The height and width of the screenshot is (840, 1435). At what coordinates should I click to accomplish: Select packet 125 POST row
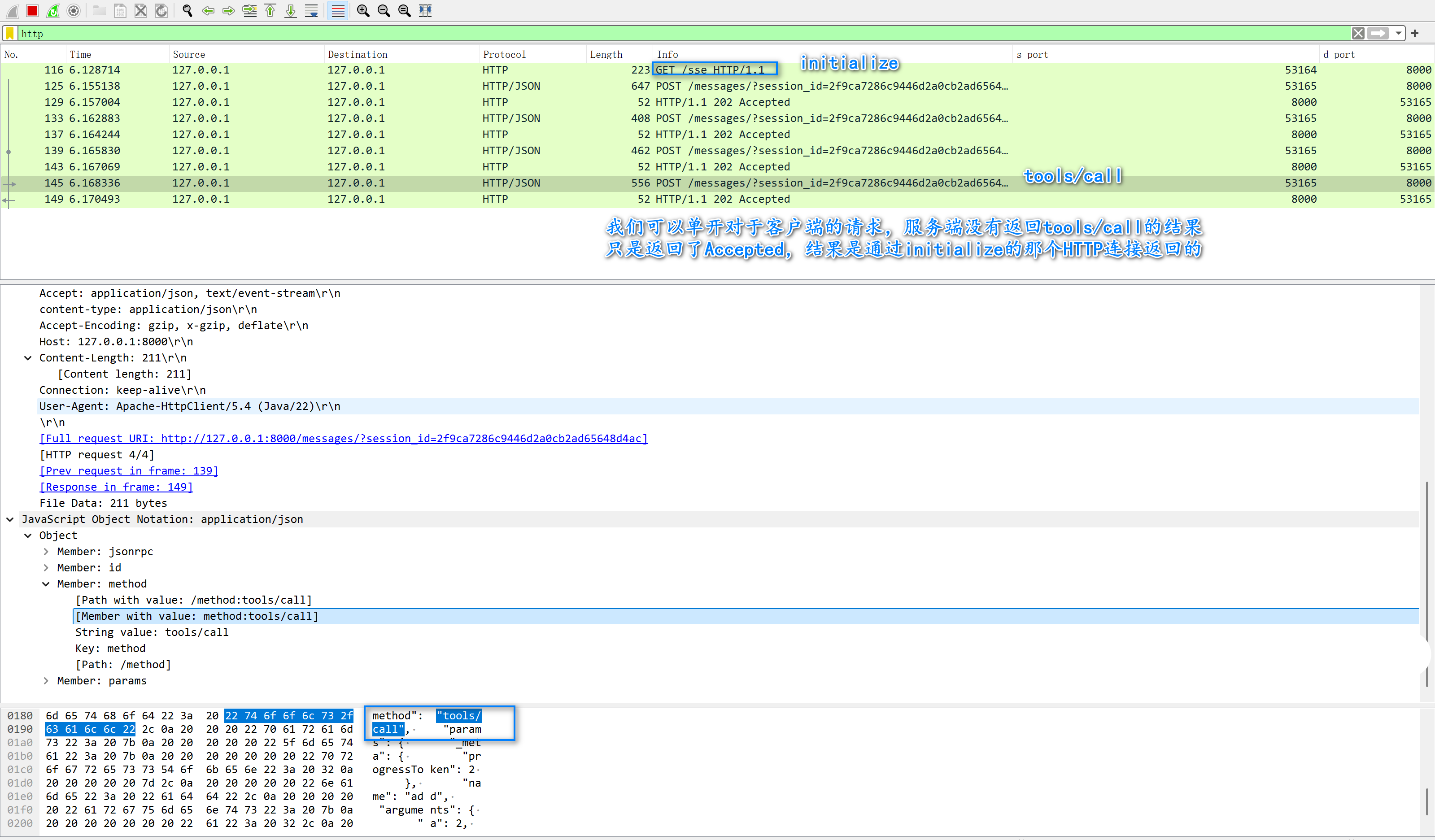pyautogui.click(x=718, y=86)
